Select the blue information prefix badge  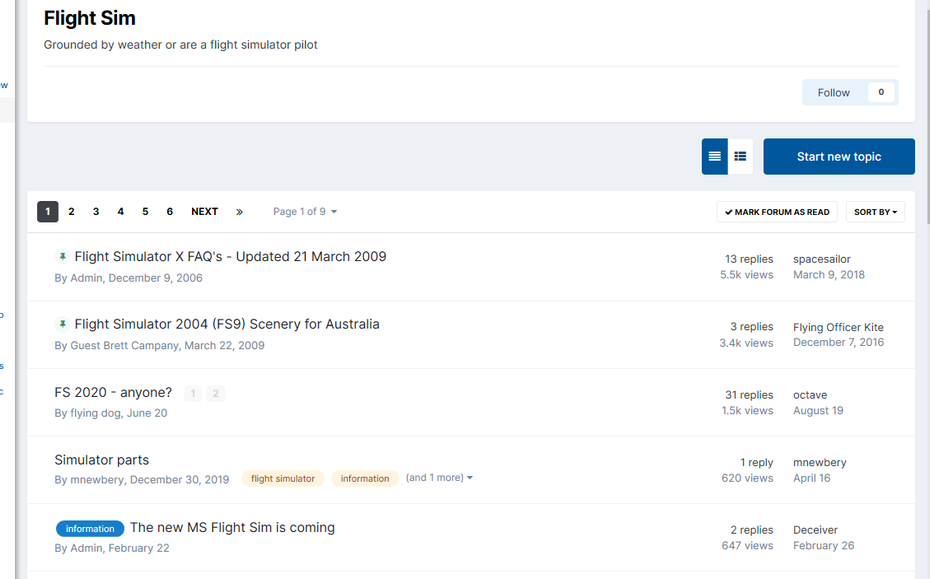click(90, 529)
